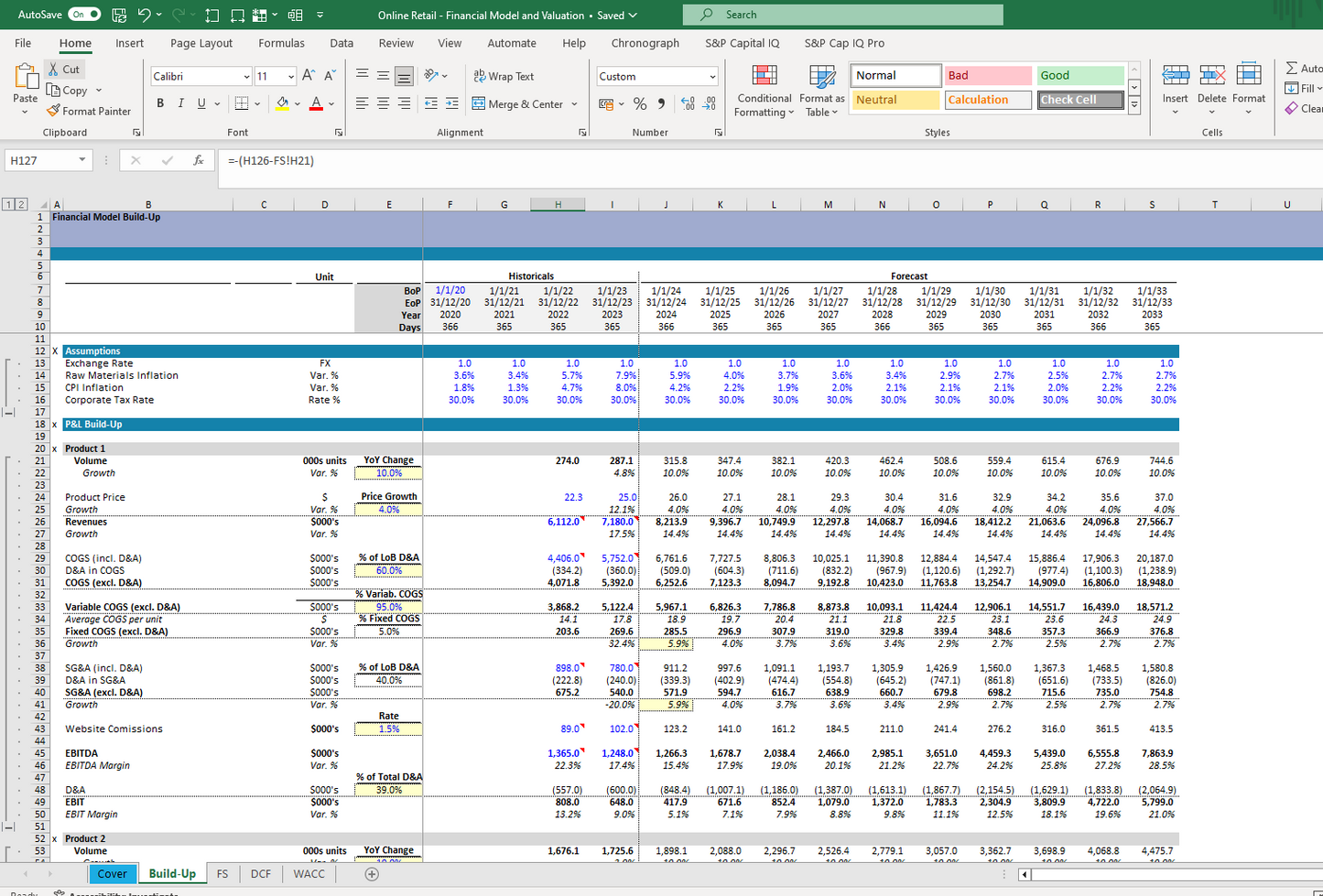Toggle bold formatting

(160, 103)
